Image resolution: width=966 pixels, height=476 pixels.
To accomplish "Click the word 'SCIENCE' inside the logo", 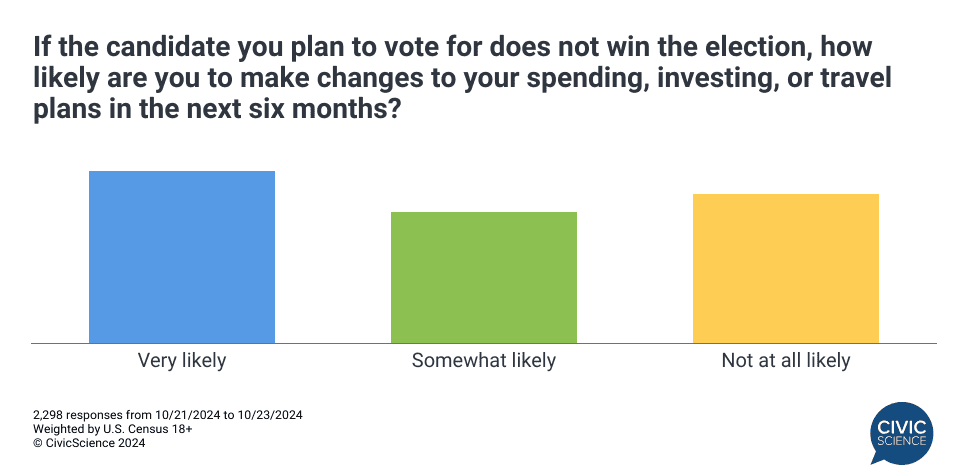I will (901, 441).
